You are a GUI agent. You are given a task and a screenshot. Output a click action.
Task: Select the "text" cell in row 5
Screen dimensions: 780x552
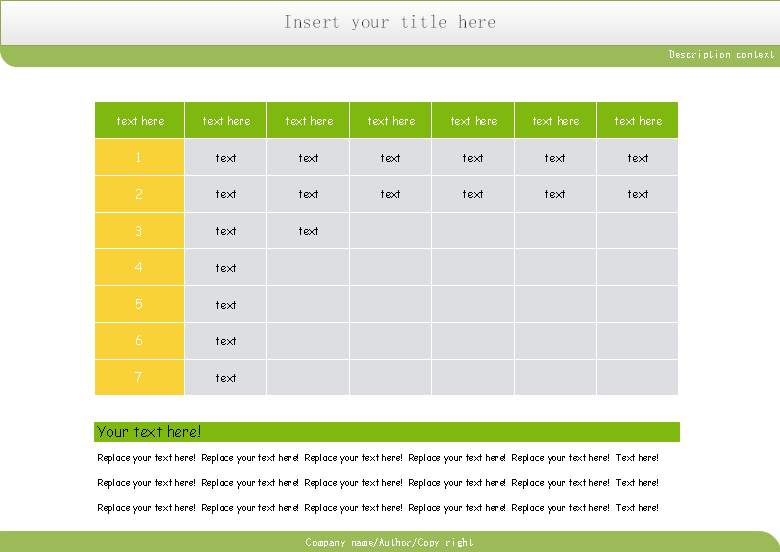225,304
